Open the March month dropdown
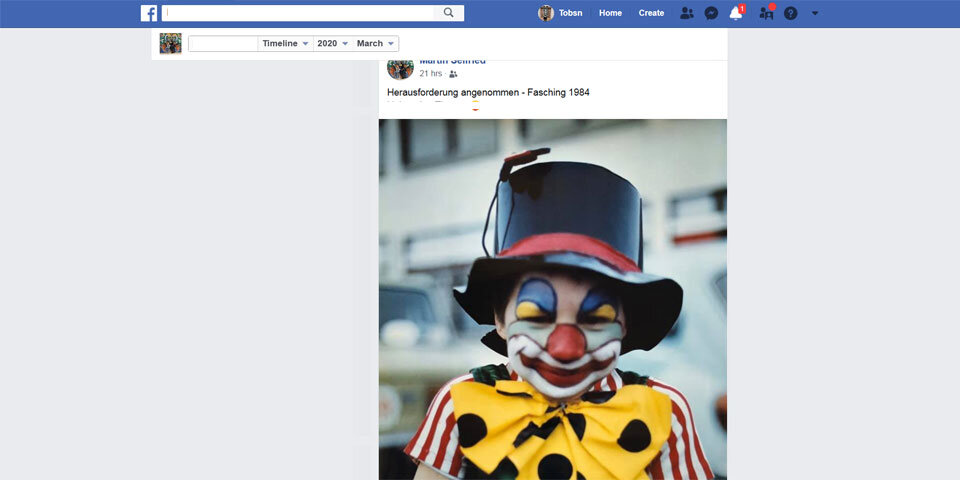The width and height of the screenshot is (960, 480). [x=376, y=43]
